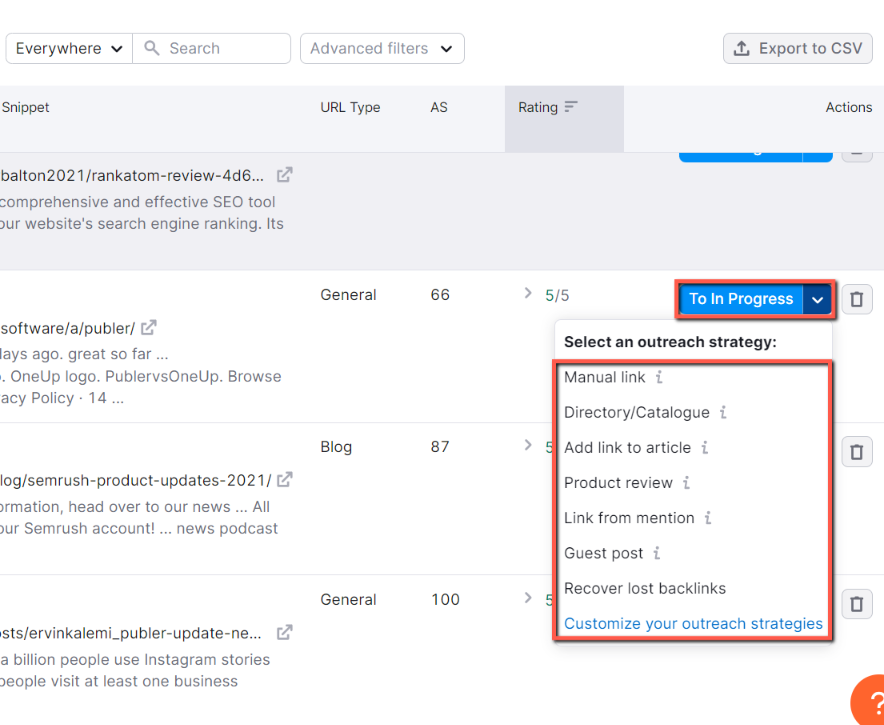Select Recover lost backlinks strategy

[x=645, y=588]
